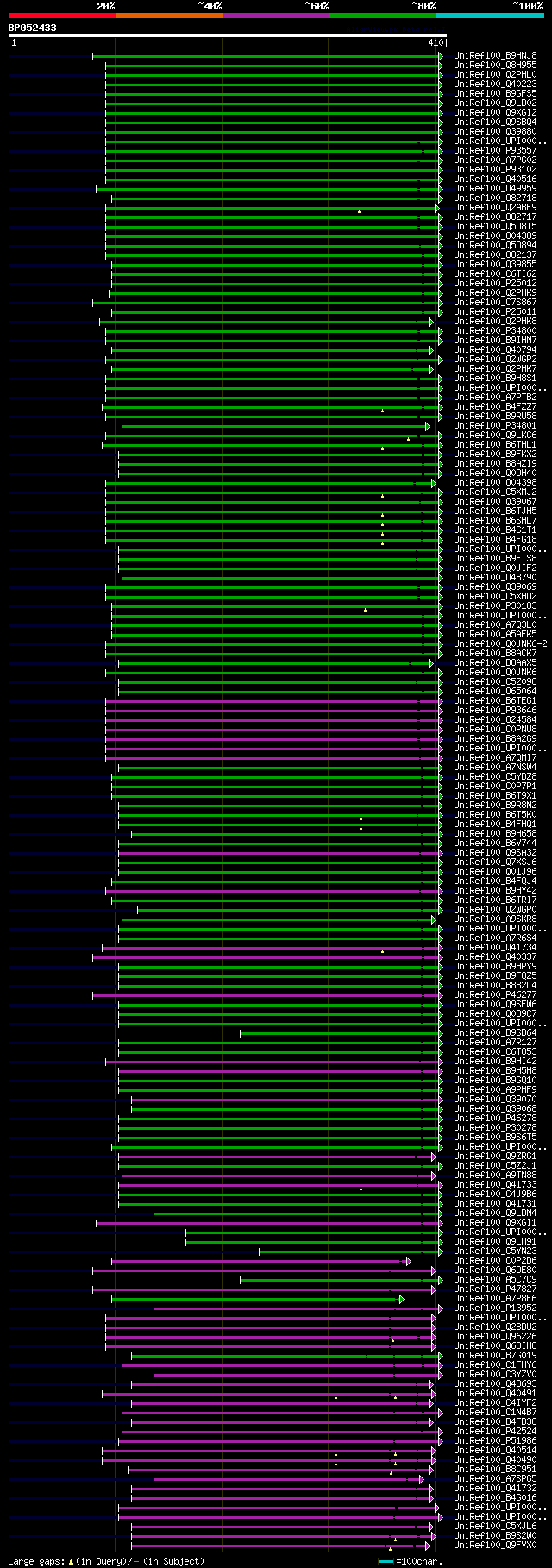Click the UniRef100_Q2WGP0 label
Viewport: 552px width, 1568px height.
(x=495, y=910)
